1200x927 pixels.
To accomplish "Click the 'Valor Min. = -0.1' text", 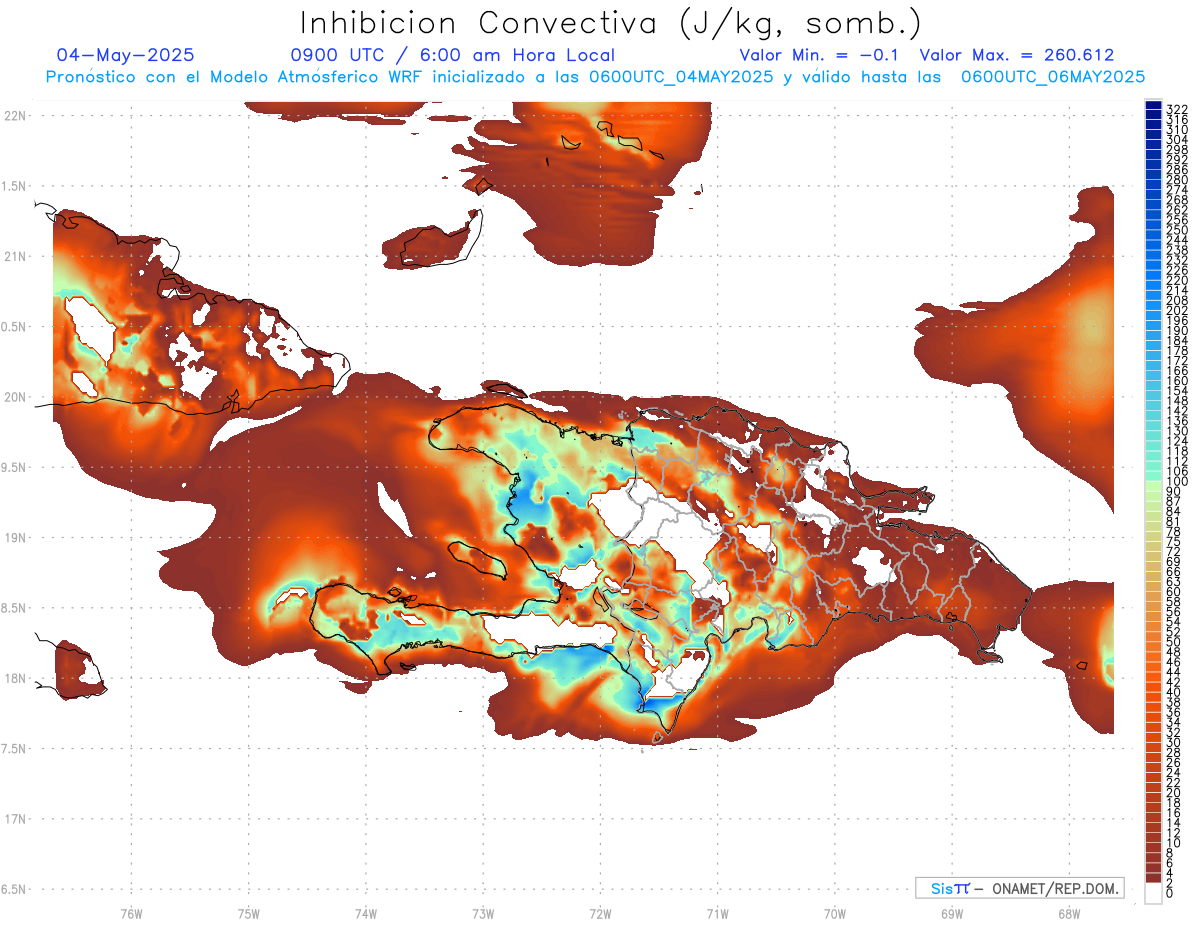I will coord(819,55).
